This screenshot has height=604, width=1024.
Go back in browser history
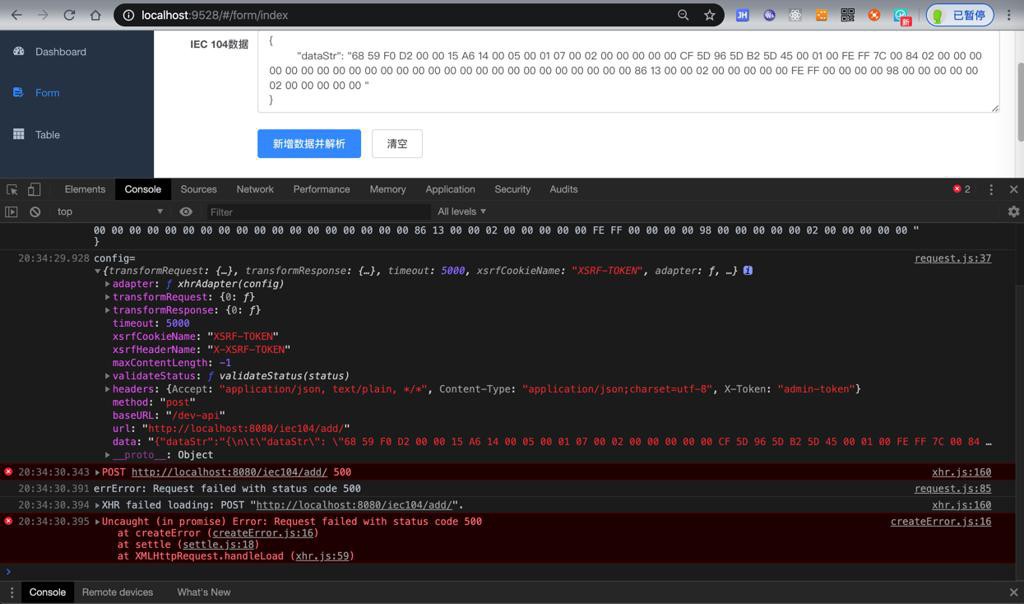pyautogui.click(x=17, y=15)
